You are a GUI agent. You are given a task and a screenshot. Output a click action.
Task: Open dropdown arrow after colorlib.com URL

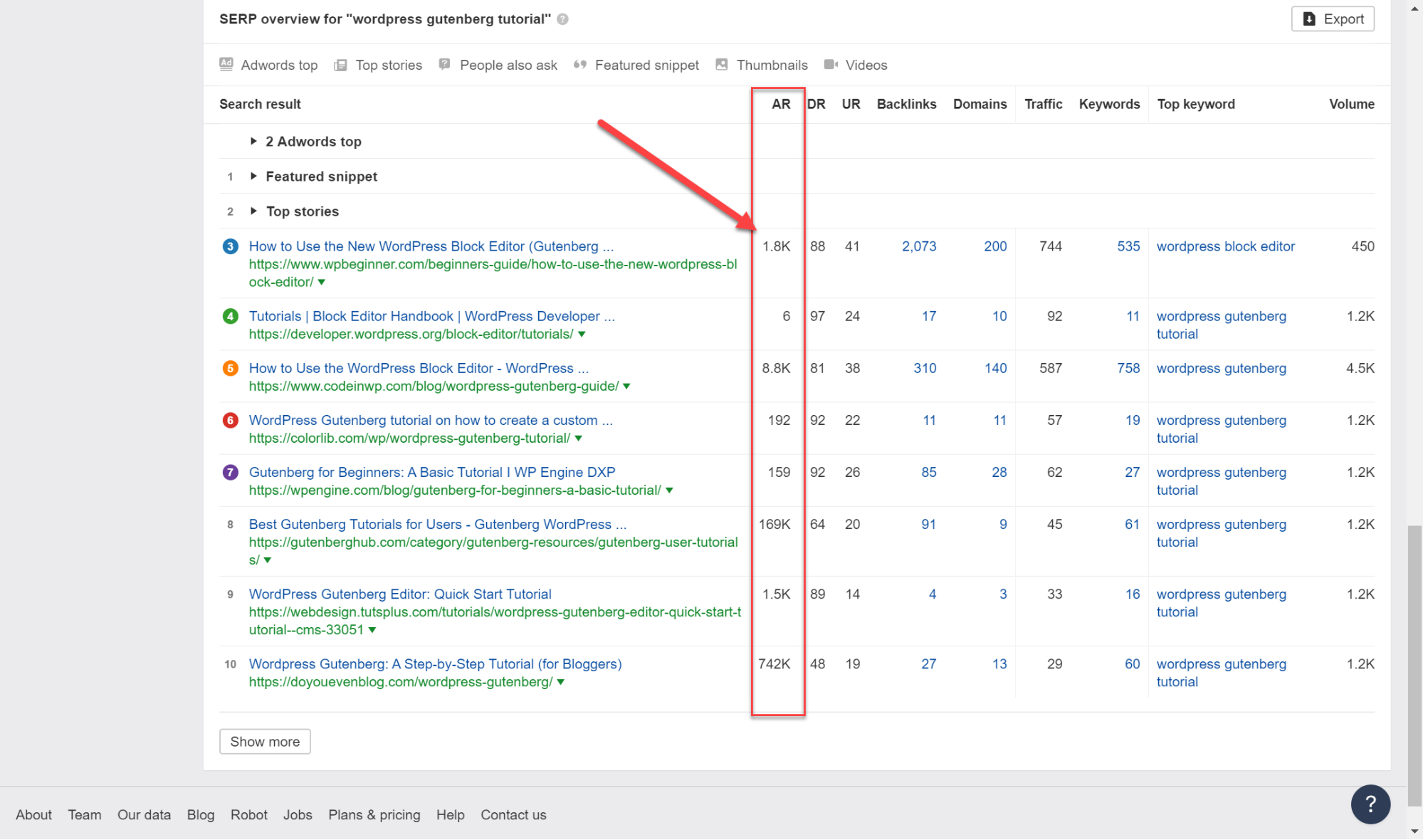(578, 439)
